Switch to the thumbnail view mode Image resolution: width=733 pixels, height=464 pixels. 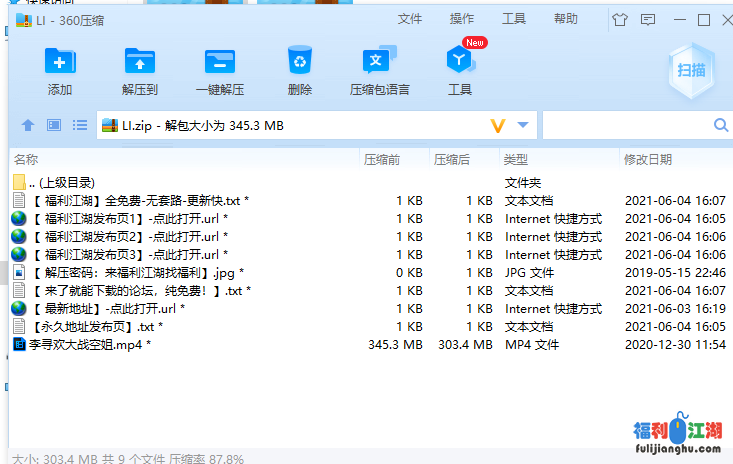tap(54, 126)
